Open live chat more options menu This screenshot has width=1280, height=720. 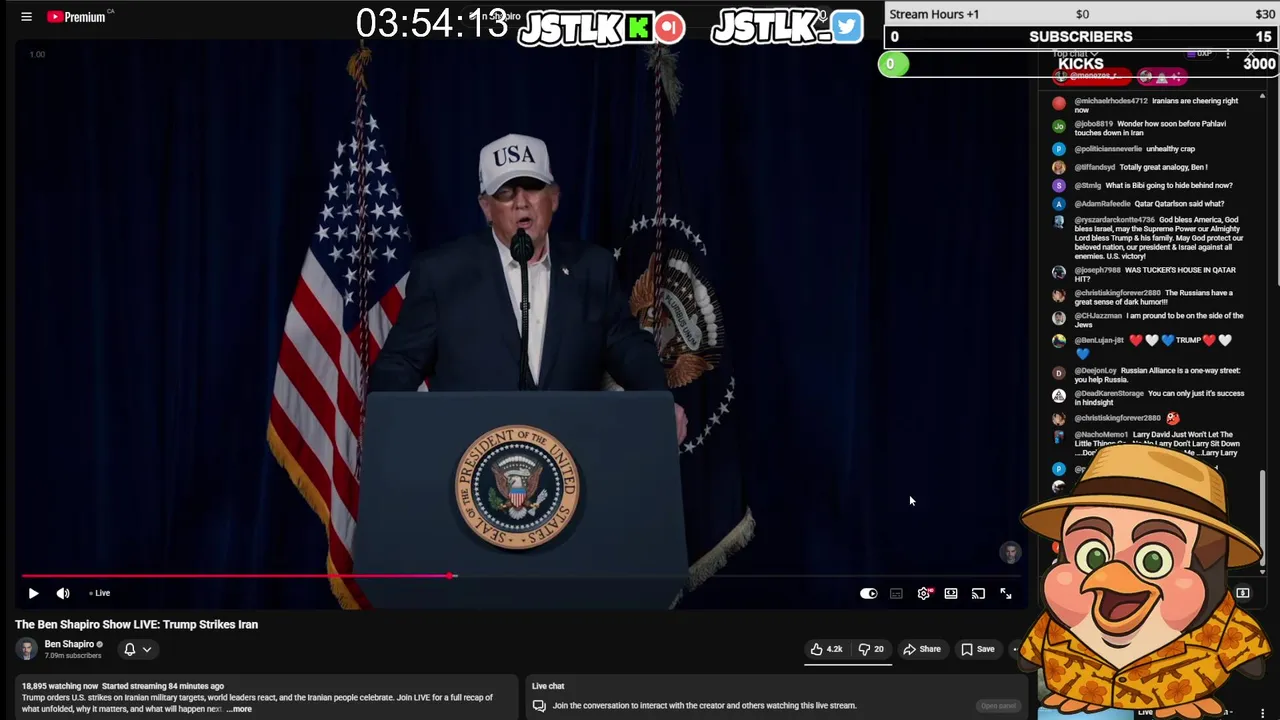pos(1228,54)
